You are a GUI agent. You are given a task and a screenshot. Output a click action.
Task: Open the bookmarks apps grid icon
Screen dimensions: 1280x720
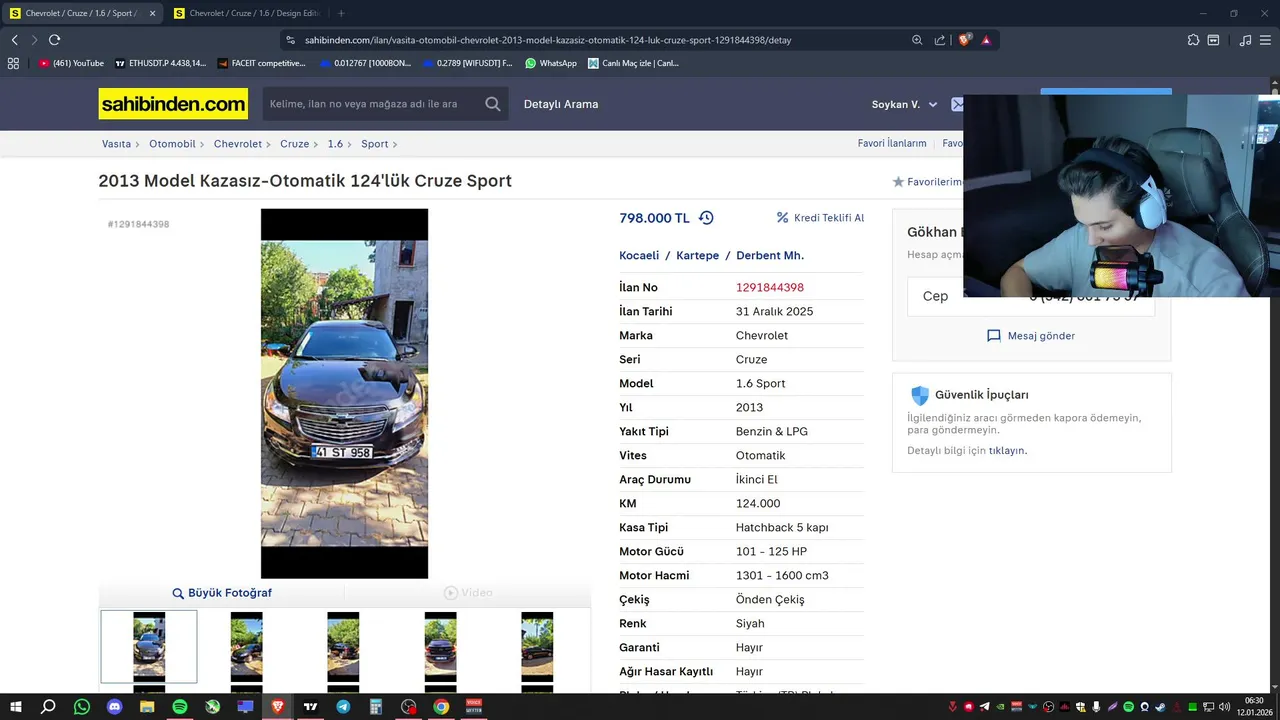[13, 63]
